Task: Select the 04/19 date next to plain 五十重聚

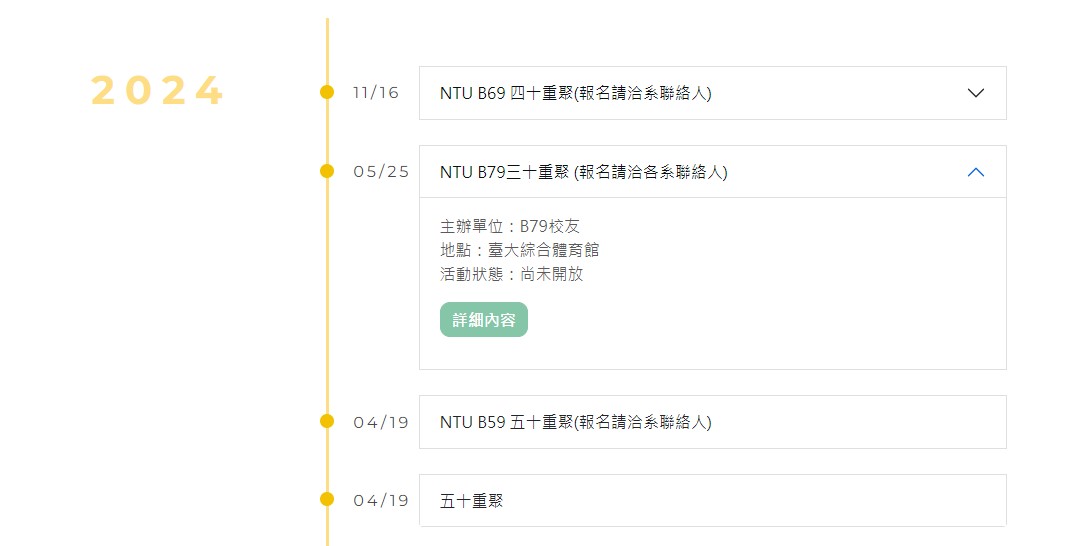Action: click(x=381, y=501)
